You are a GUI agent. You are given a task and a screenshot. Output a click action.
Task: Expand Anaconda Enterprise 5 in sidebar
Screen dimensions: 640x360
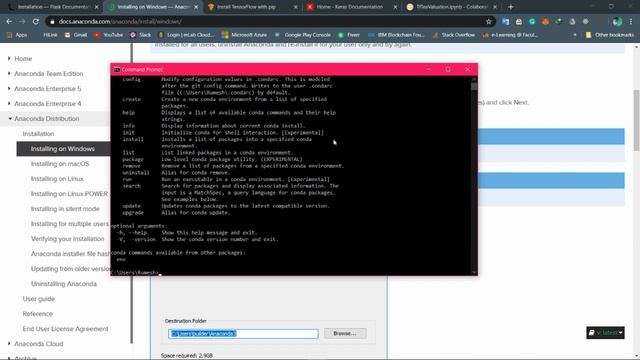tap(9, 89)
